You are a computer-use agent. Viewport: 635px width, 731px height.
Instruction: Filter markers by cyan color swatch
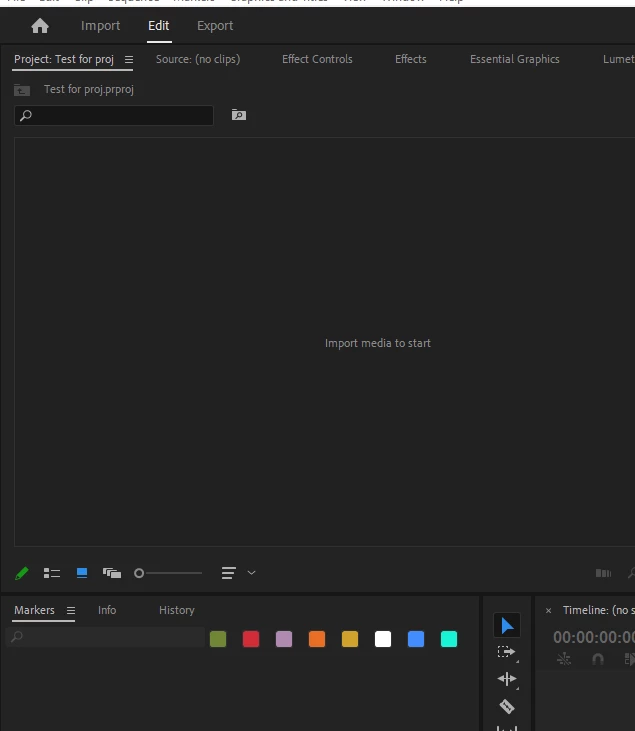pyautogui.click(x=449, y=639)
